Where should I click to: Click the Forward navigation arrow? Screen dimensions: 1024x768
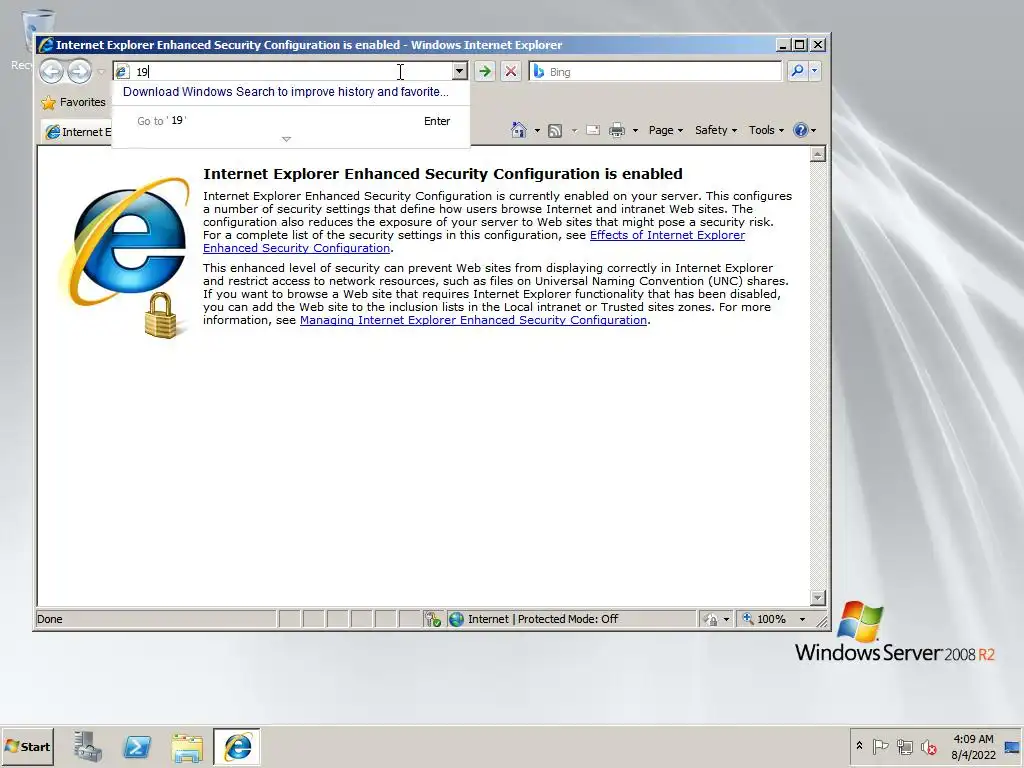80,71
